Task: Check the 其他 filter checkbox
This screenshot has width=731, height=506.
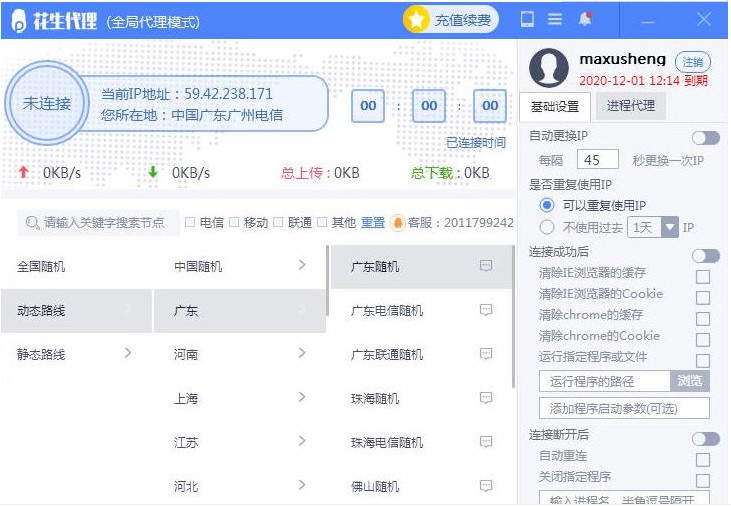Action: [322, 222]
